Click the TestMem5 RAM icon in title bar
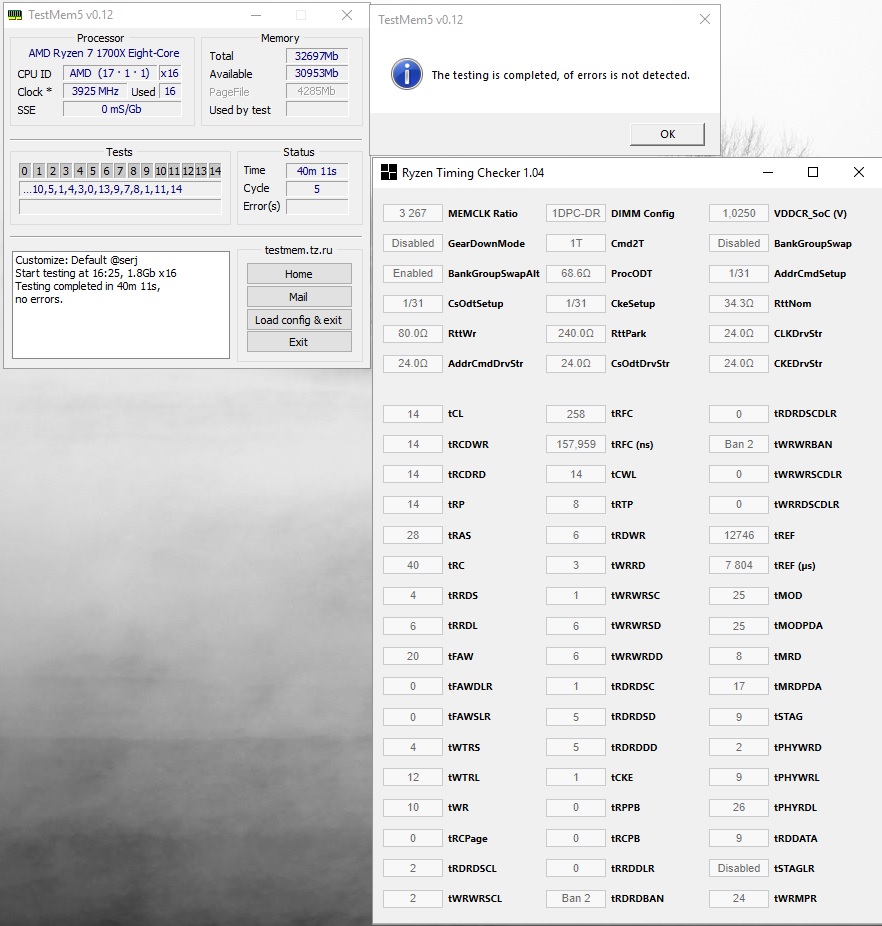The width and height of the screenshot is (882, 926). point(15,15)
